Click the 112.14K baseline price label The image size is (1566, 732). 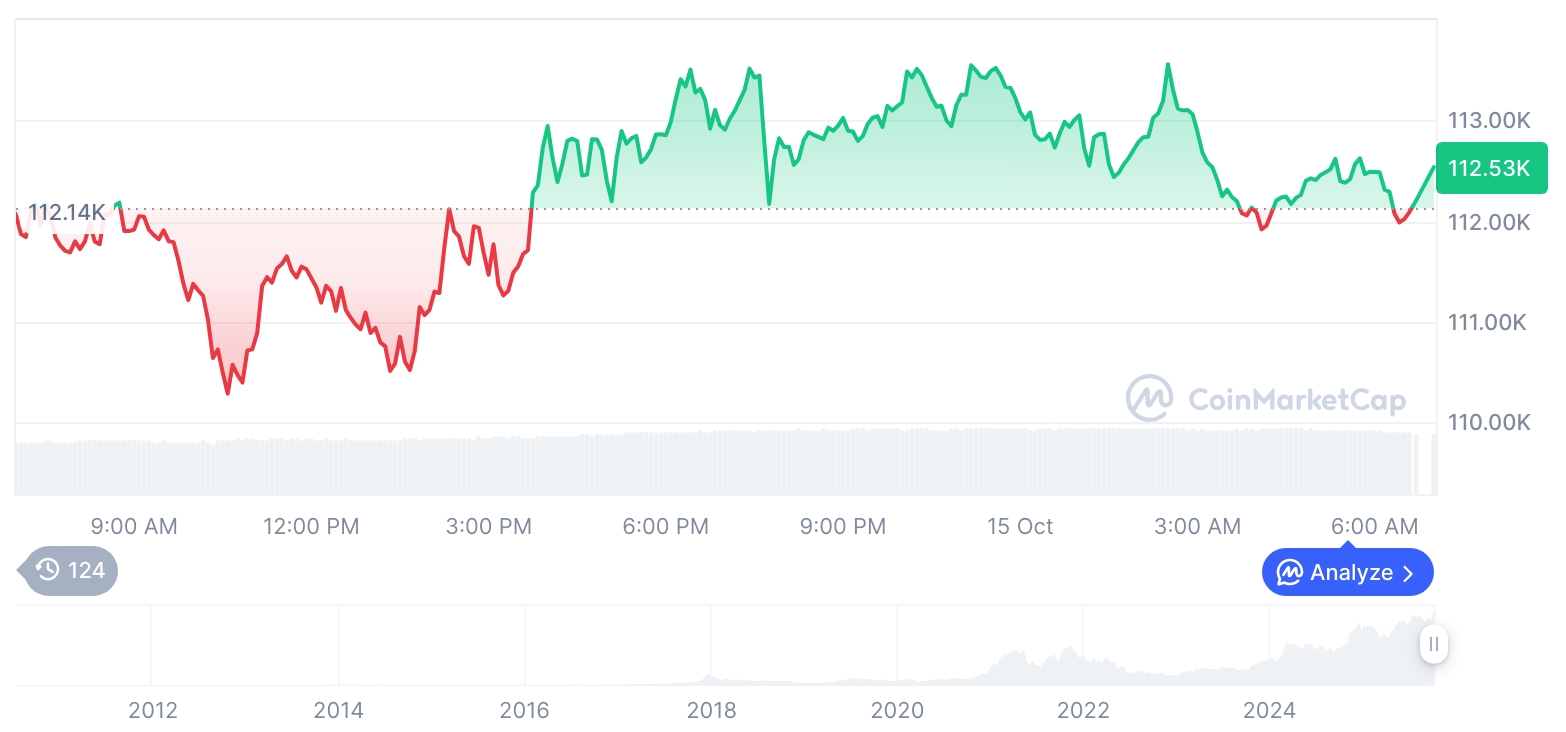[66, 212]
